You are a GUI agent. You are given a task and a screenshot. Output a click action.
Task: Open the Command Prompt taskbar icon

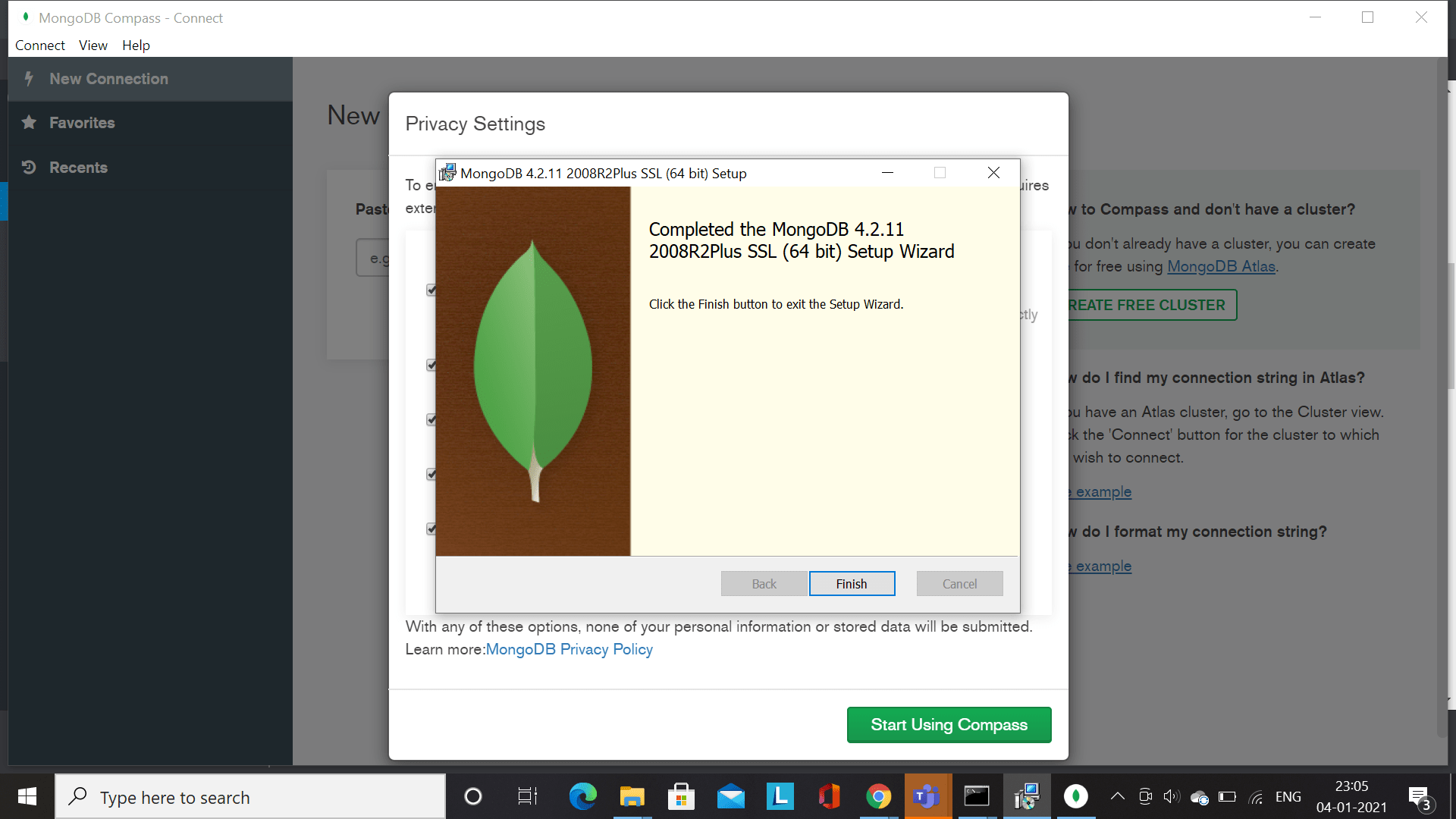[x=977, y=796]
